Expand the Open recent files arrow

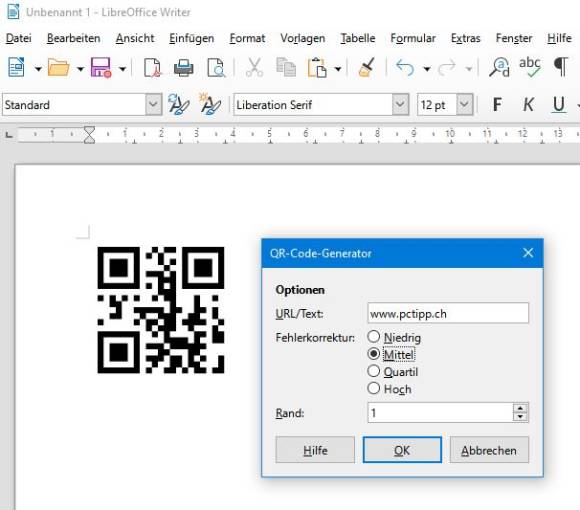pyautogui.click(x=80, y=68)
